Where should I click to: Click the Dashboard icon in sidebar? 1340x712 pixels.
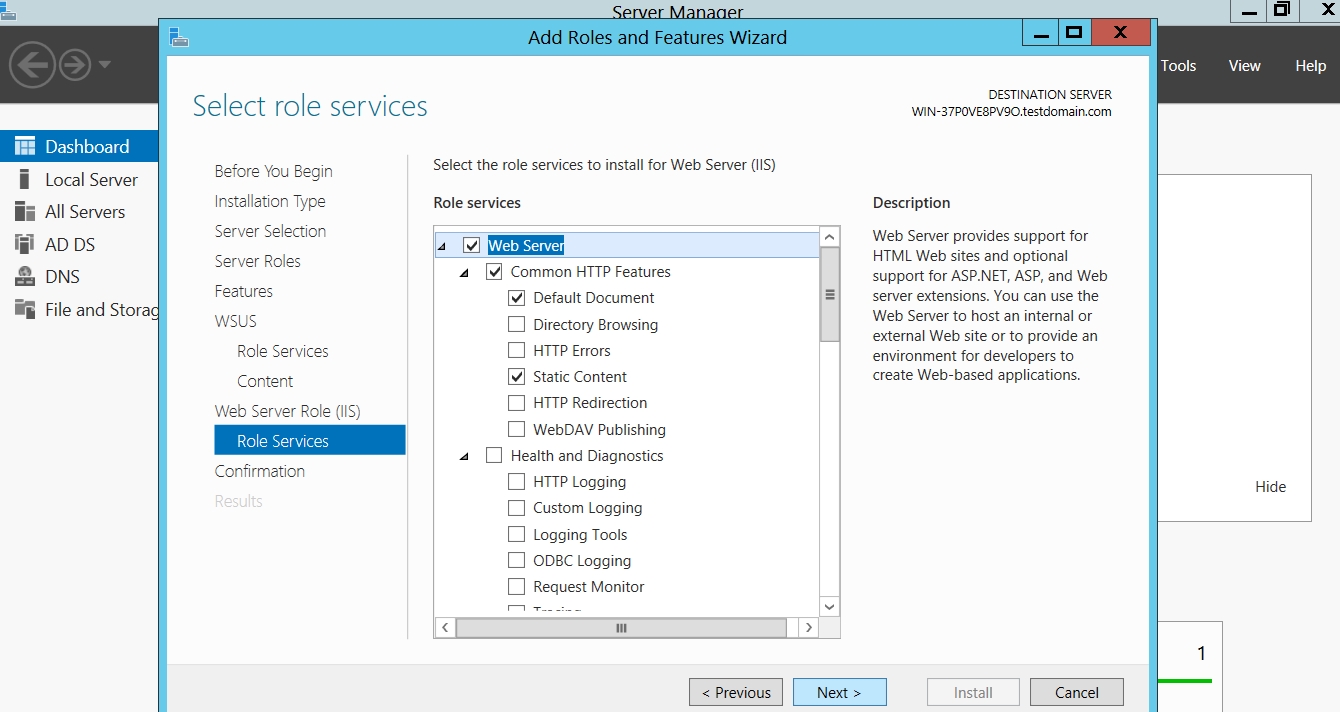(25, 146)
